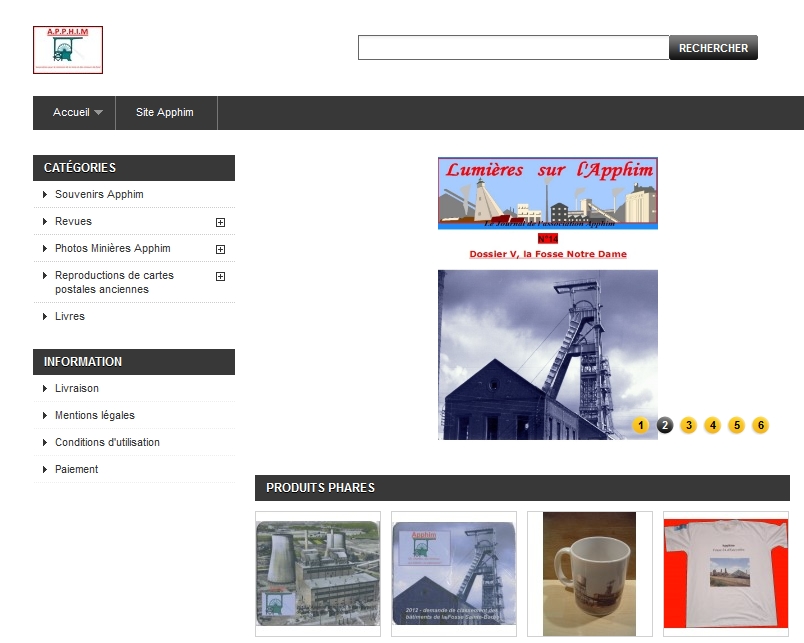
Task: Open the mug product thumbnail
Action: click(x=590, y=574)
